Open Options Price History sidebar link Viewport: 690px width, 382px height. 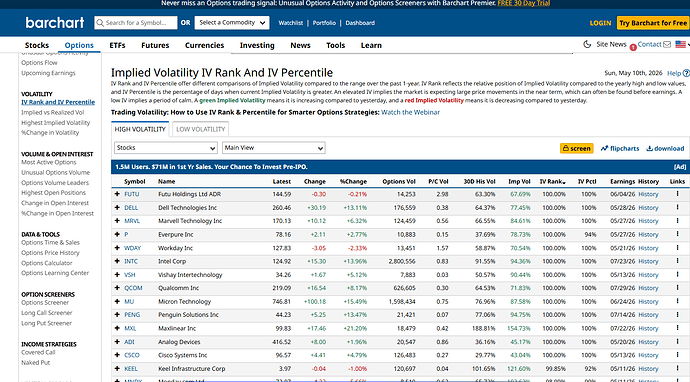pos(51,253)
